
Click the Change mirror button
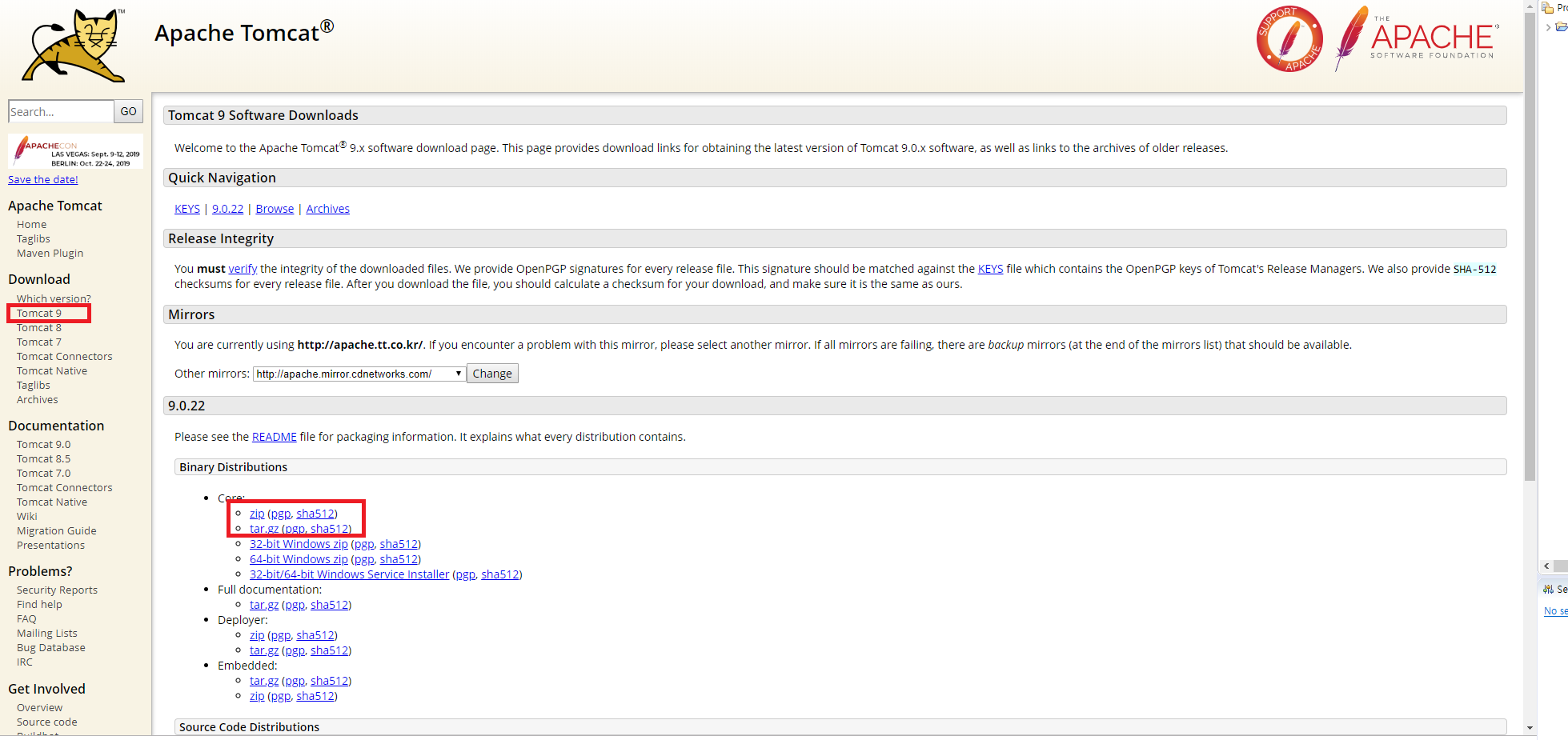[492, 374]
